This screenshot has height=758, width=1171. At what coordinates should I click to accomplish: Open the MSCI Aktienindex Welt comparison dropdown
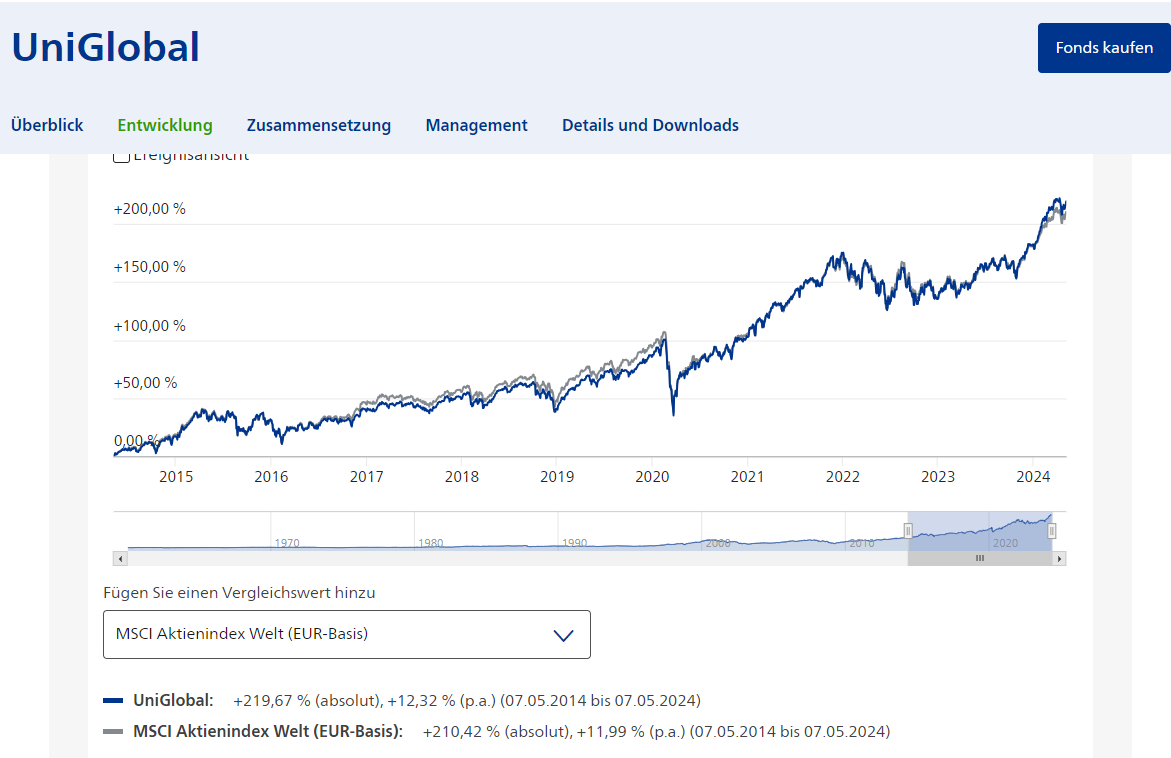(x=347, y=634)
